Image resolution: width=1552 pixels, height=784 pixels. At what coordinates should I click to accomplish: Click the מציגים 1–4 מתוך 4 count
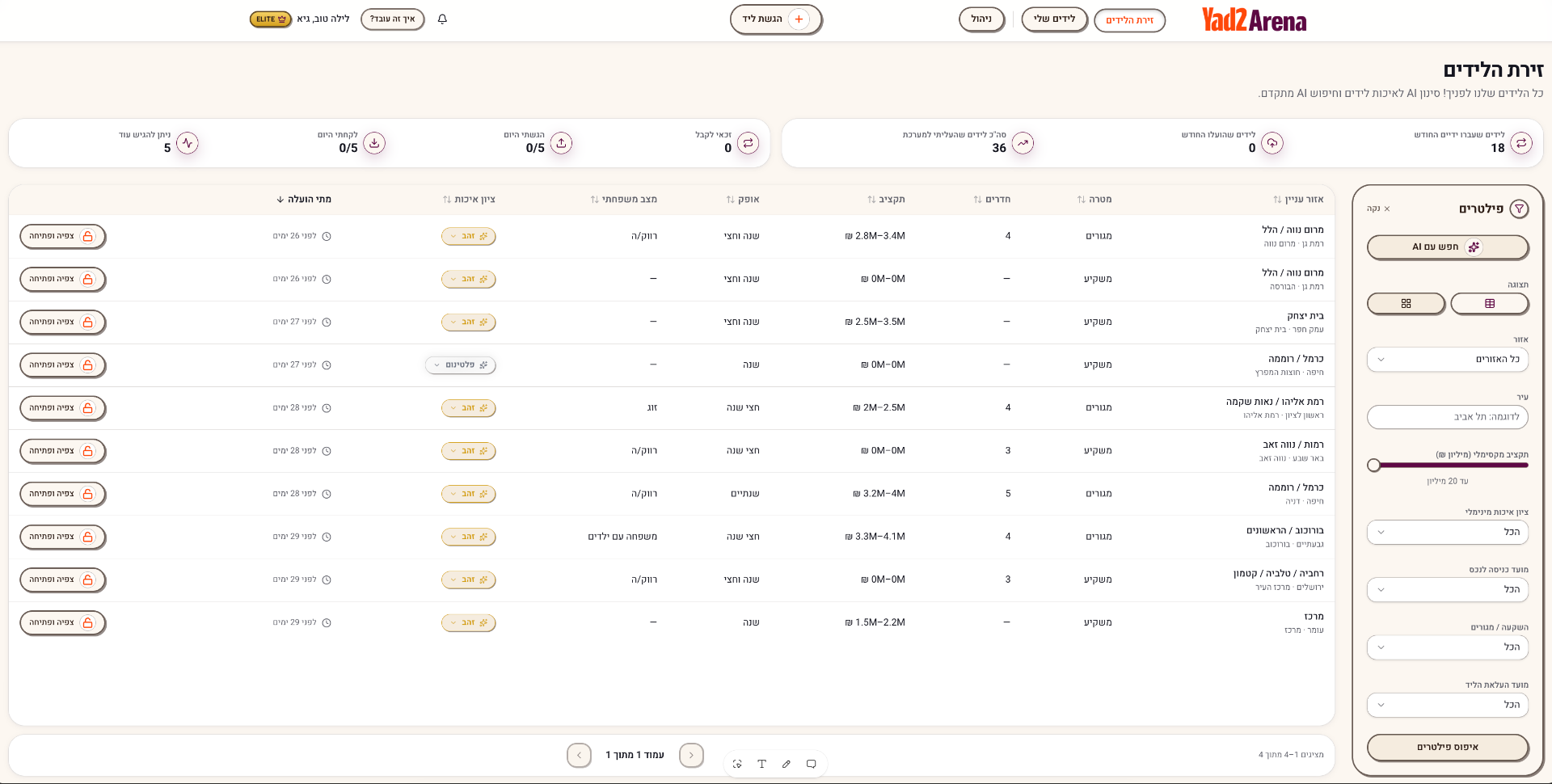coord(1291,755)
